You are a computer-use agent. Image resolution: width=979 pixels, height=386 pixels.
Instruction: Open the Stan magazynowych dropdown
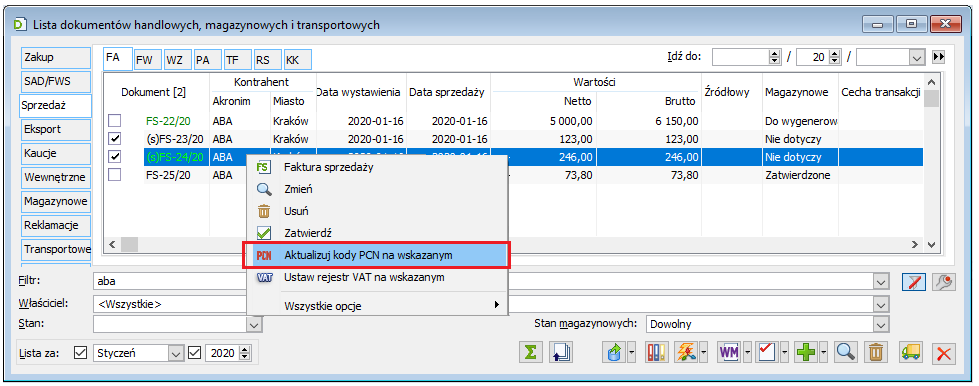pyautogui.click(x=880, y=324)
